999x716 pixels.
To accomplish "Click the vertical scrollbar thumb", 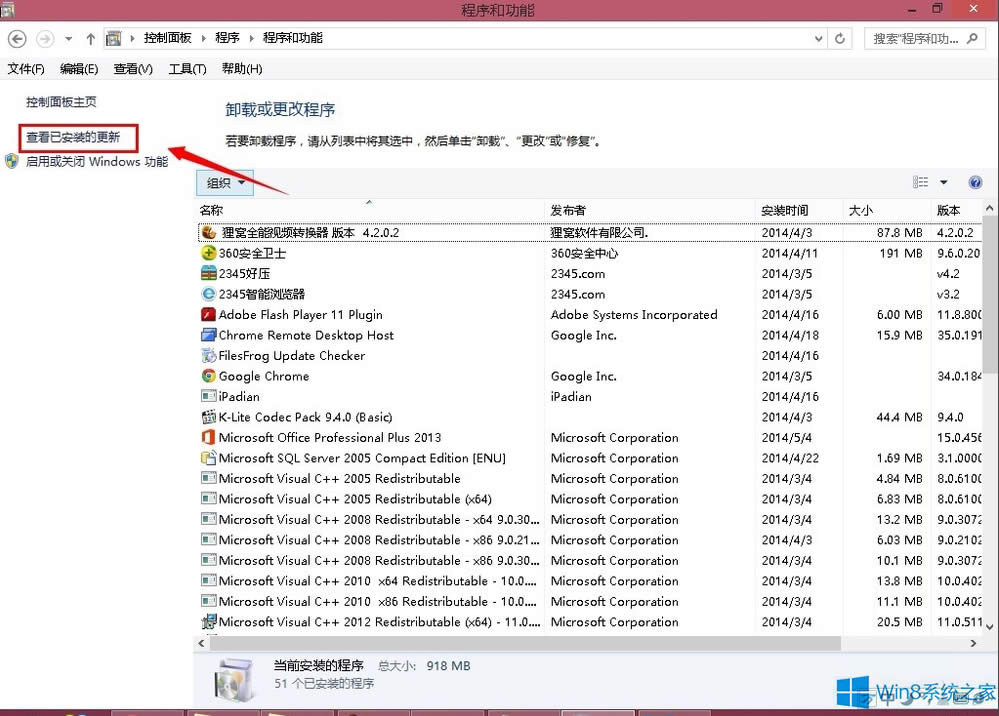I will [990, 294].
